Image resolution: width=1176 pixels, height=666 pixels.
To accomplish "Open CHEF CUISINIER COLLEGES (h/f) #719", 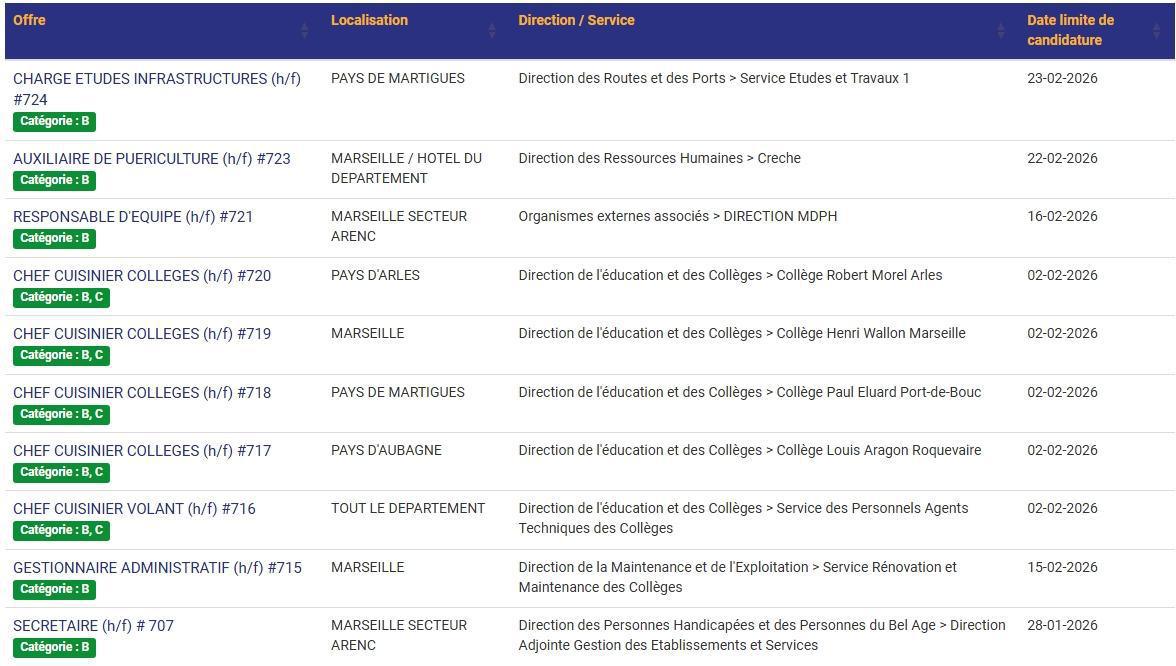I will pos(142,333).
